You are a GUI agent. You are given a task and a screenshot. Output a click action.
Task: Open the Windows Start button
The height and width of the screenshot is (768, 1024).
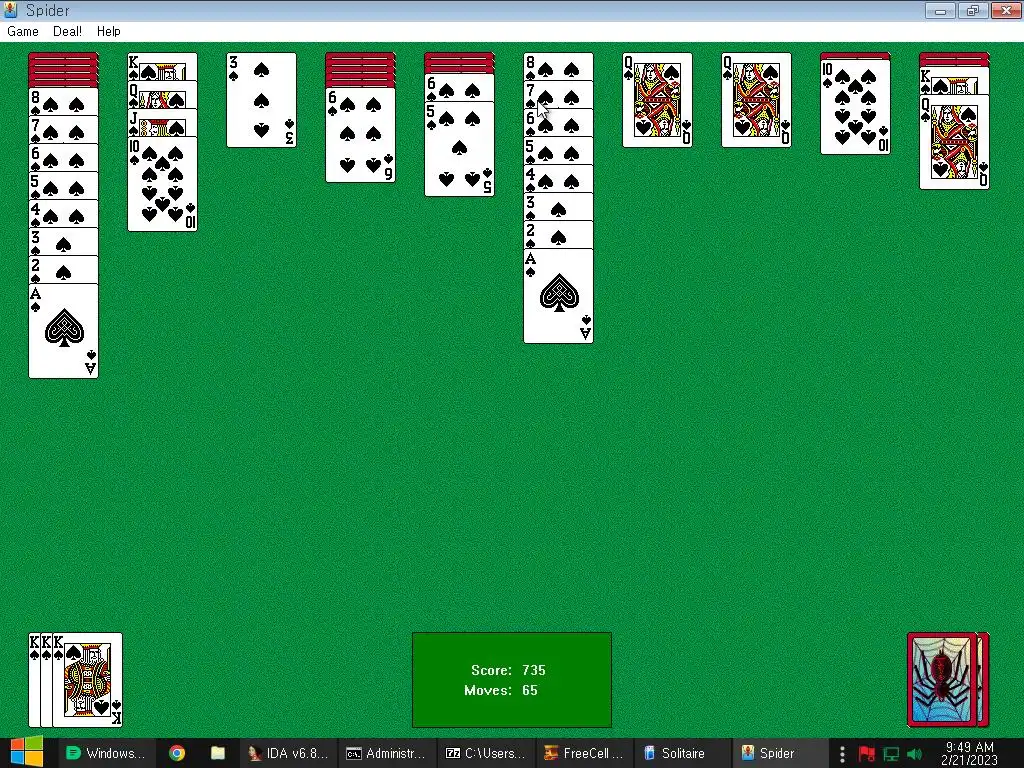25,752
